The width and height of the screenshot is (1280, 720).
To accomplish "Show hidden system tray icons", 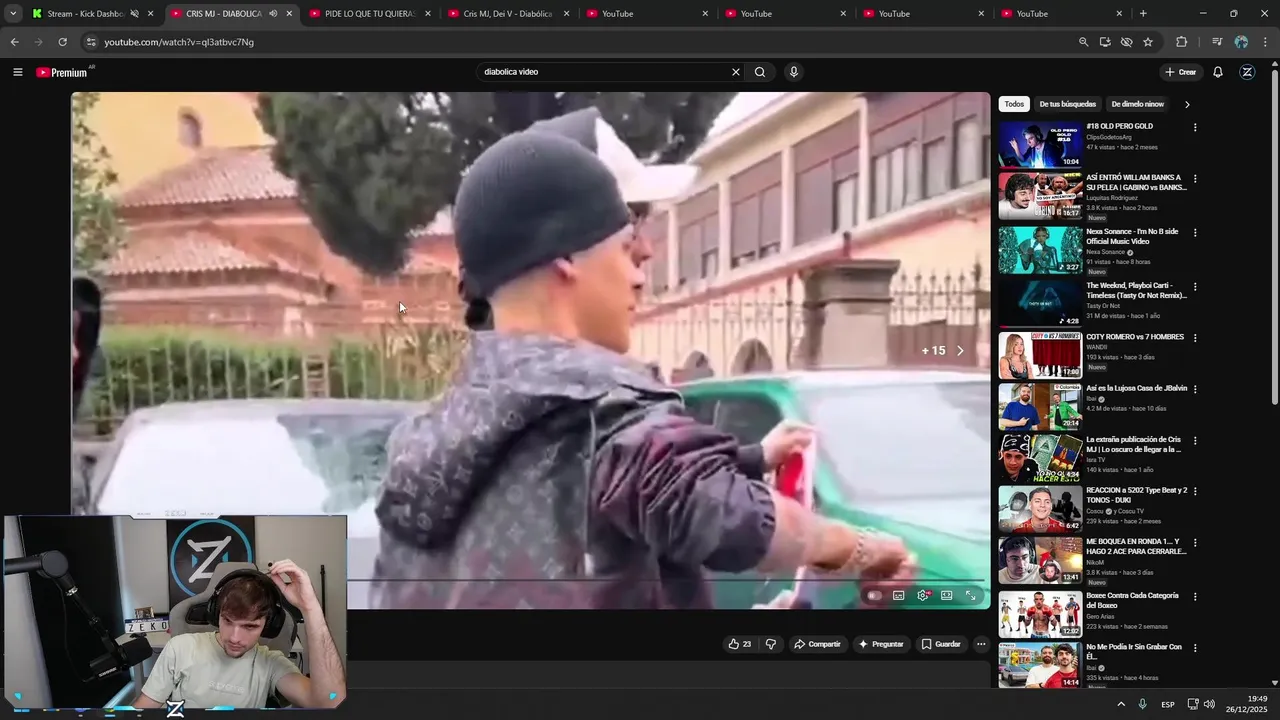I will 1120,705.
